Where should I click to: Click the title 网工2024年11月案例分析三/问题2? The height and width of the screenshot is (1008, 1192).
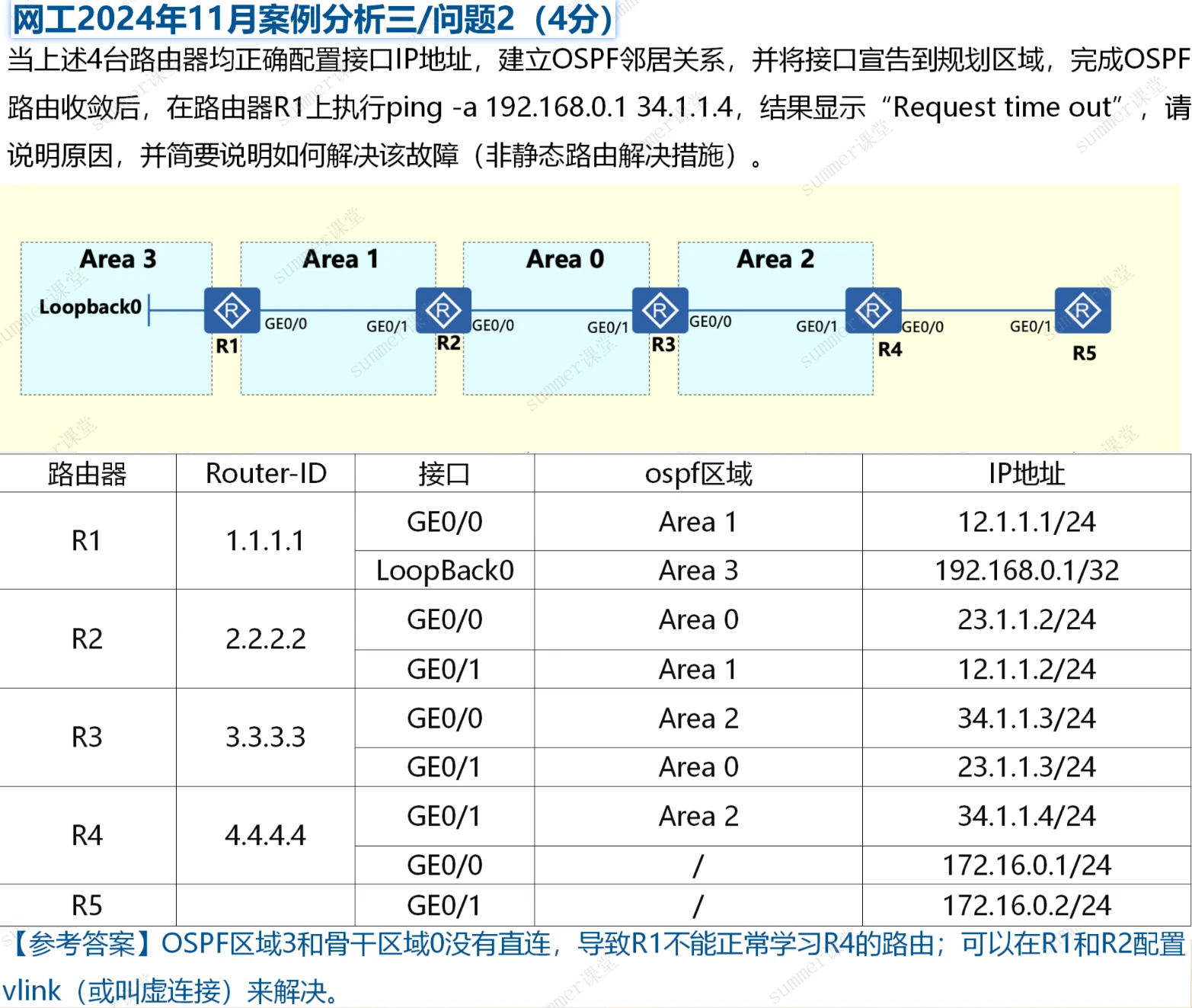(312, 20)
